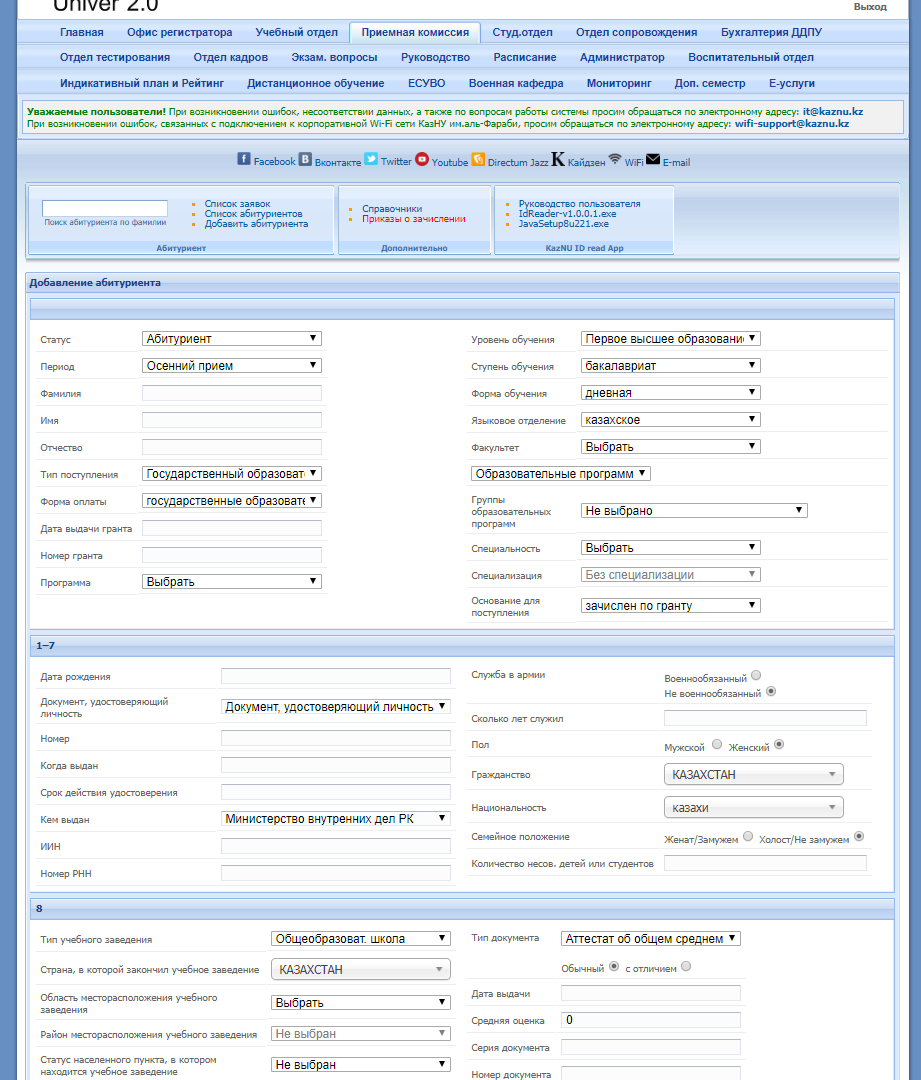The width and height of the screenshot is (921, 1080).
Task: Open the Учебный отдел menu item
Action: point(297,32)
